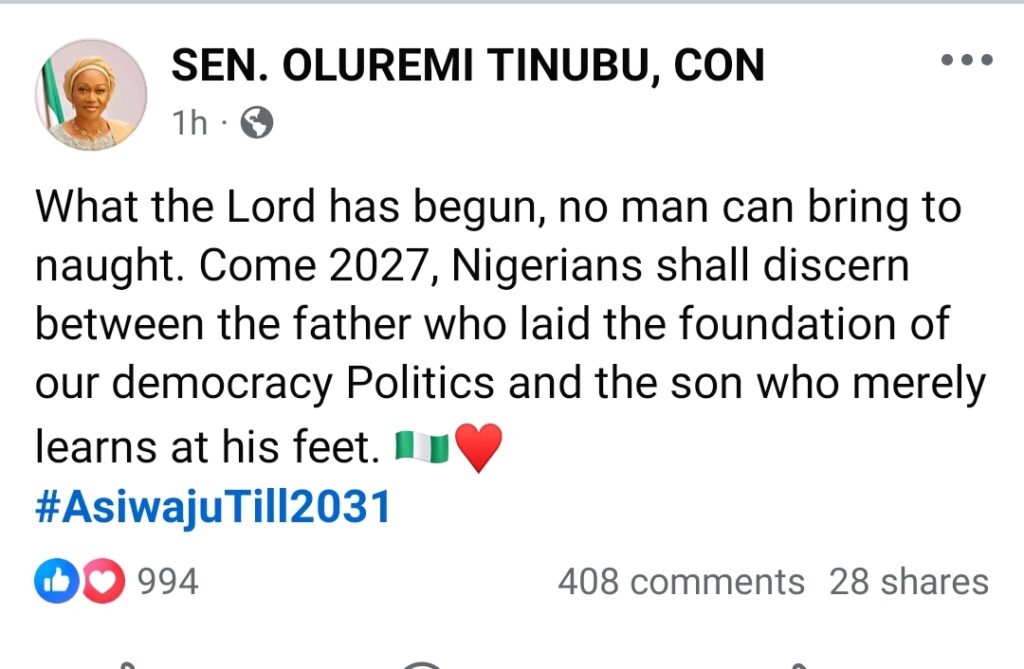View the 408 comments

(x=680, y=582)
